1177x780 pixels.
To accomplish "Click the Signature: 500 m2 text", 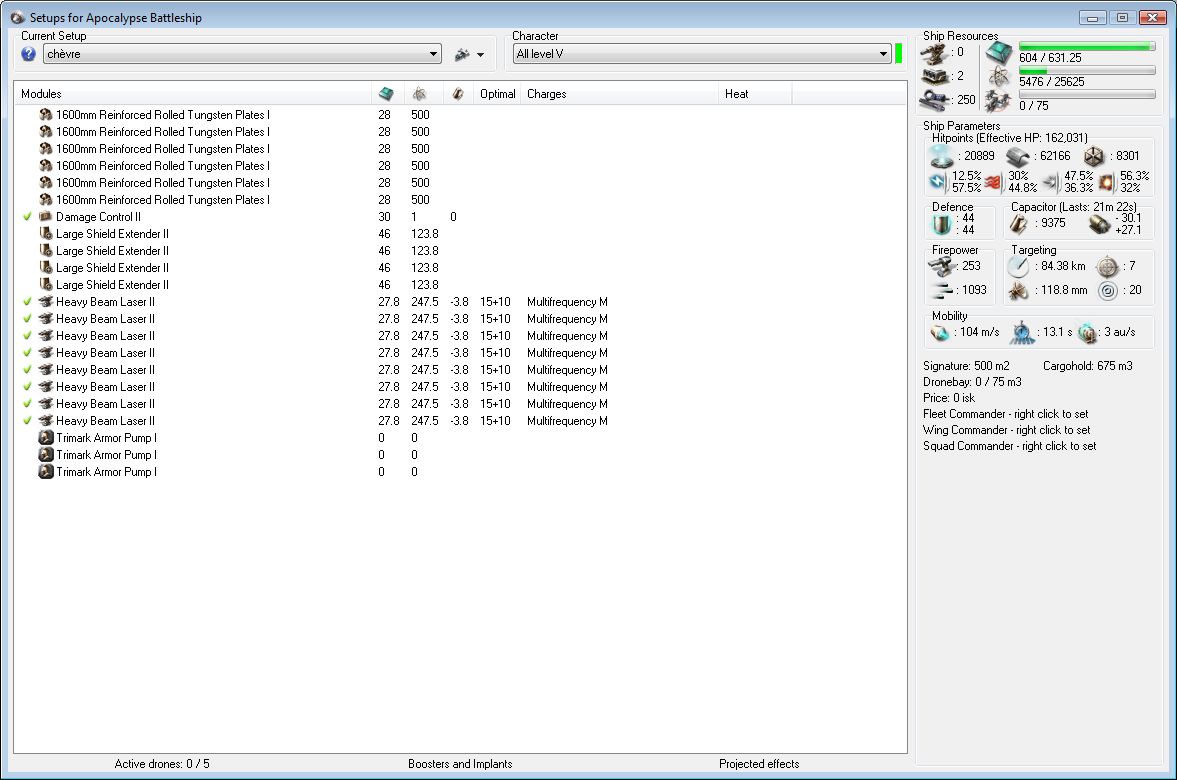I will [966, 366].
